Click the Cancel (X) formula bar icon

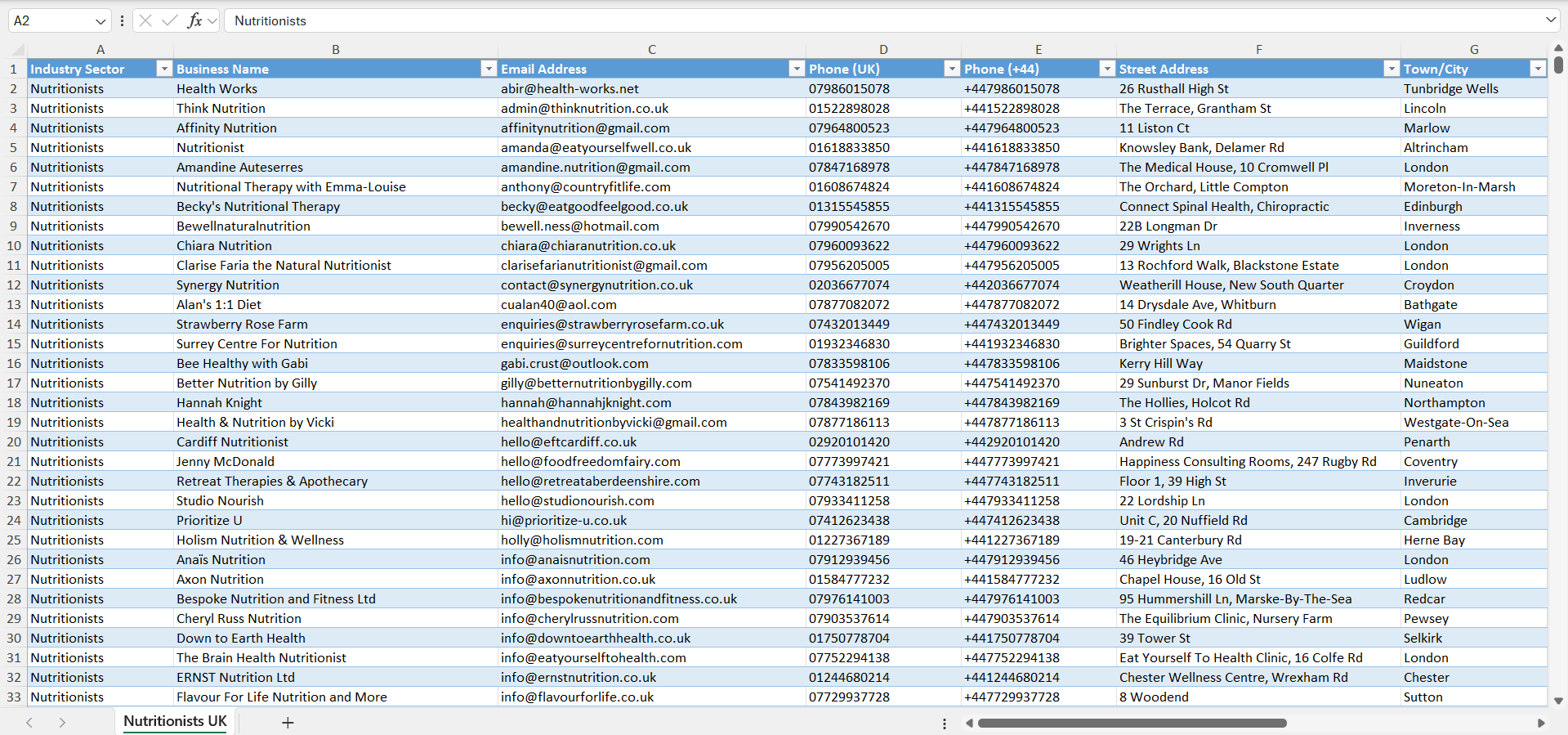(145, 20)
